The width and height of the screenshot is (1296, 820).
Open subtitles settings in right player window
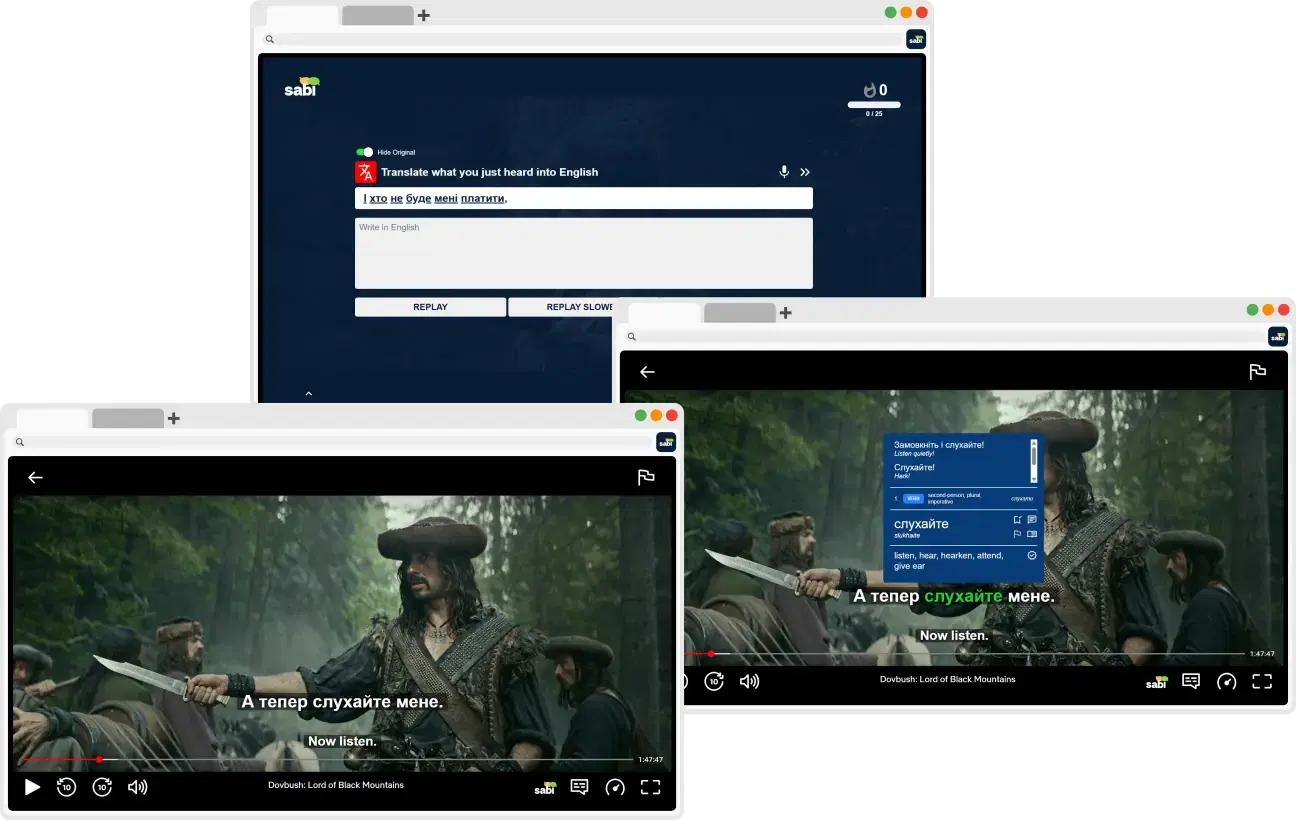(x=1191, y=681)
